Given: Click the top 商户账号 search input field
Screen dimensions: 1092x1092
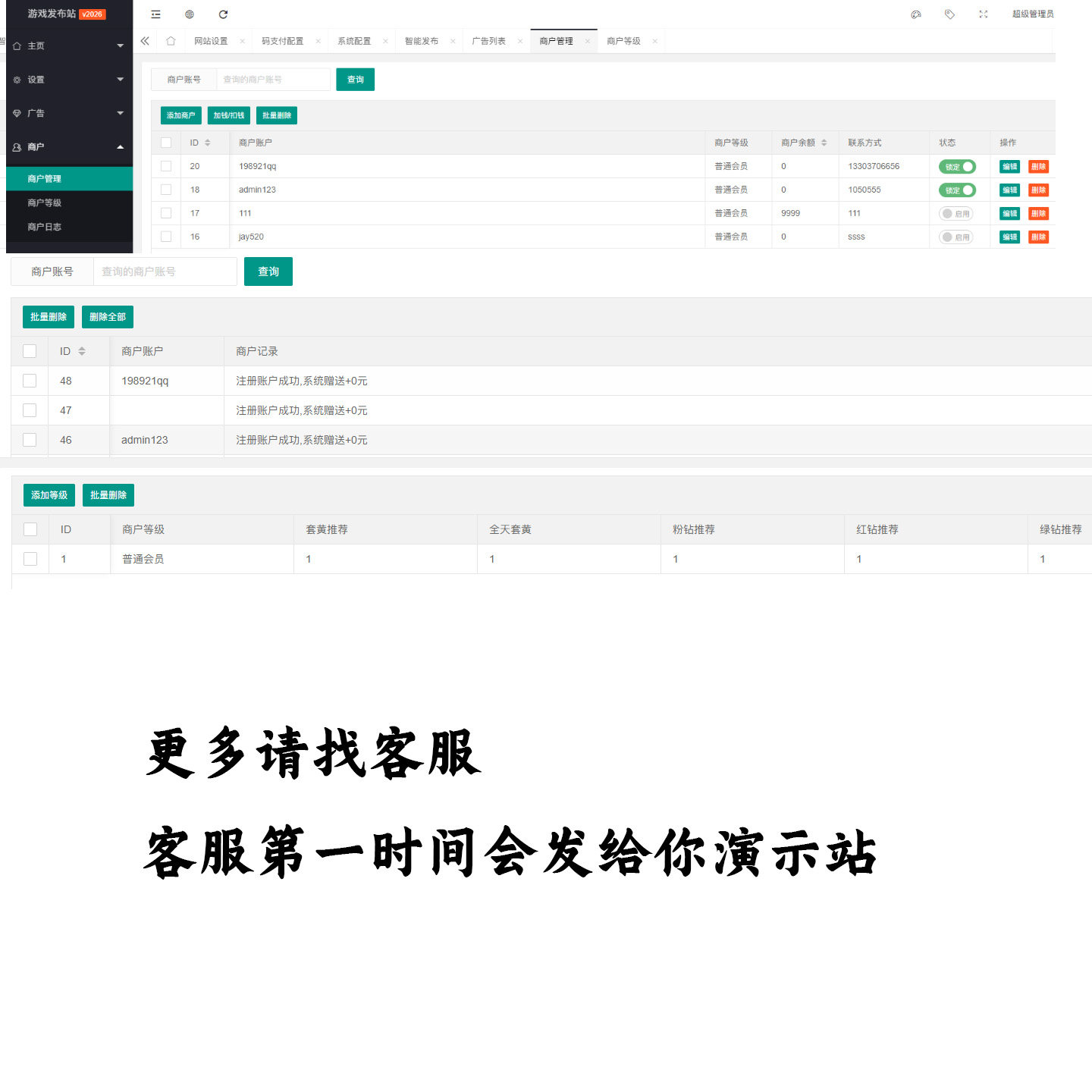Looking at the screenshot, I should (273, 80).
